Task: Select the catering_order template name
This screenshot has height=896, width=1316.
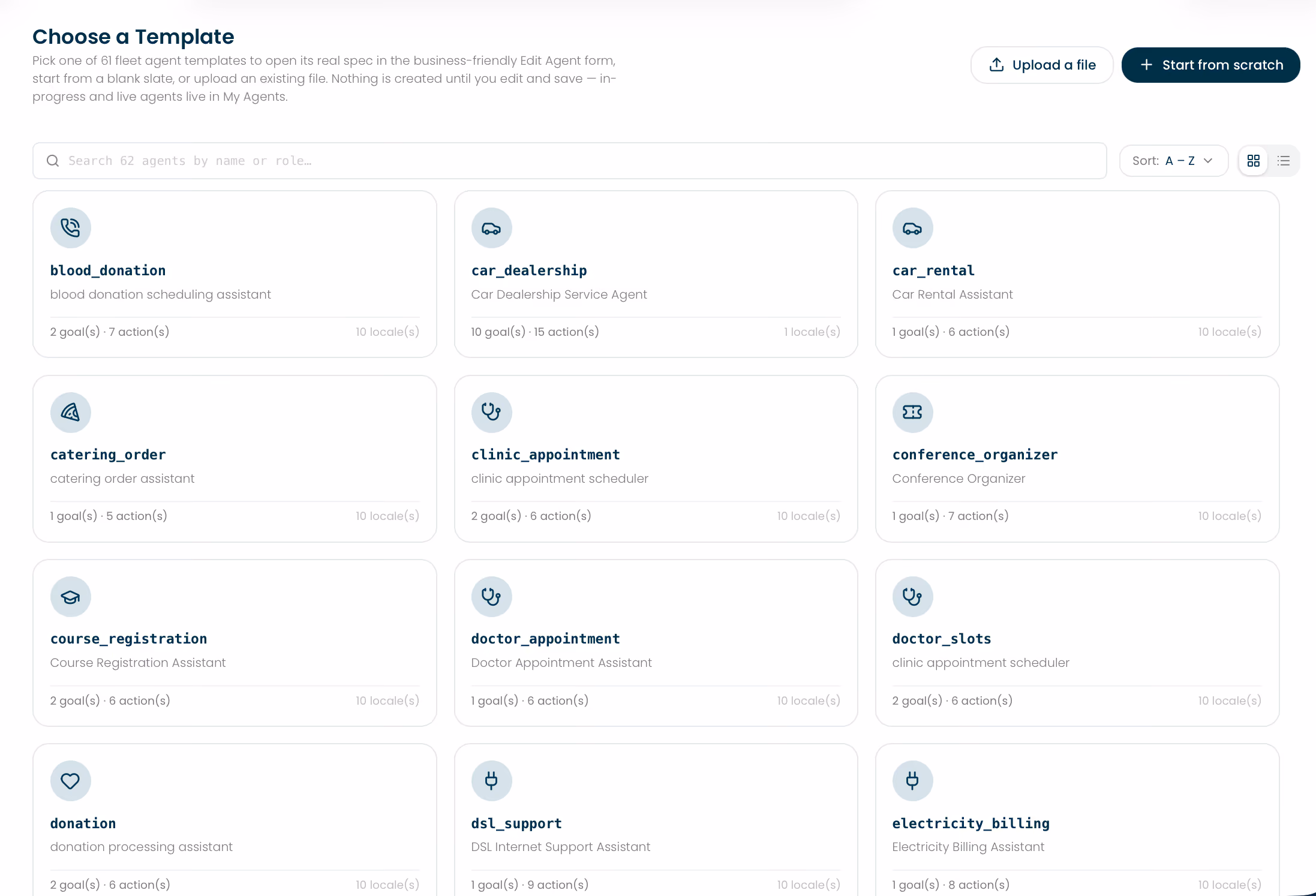Action: tap(108, 455)
